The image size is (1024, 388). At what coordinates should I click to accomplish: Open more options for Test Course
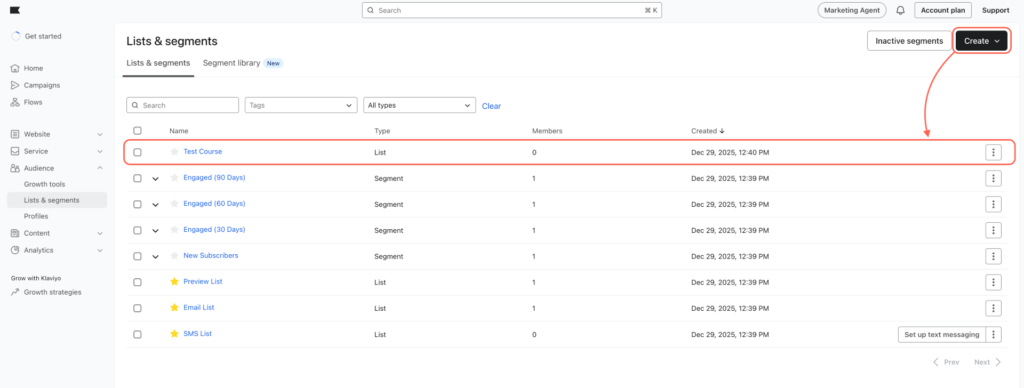coord(993,152)
